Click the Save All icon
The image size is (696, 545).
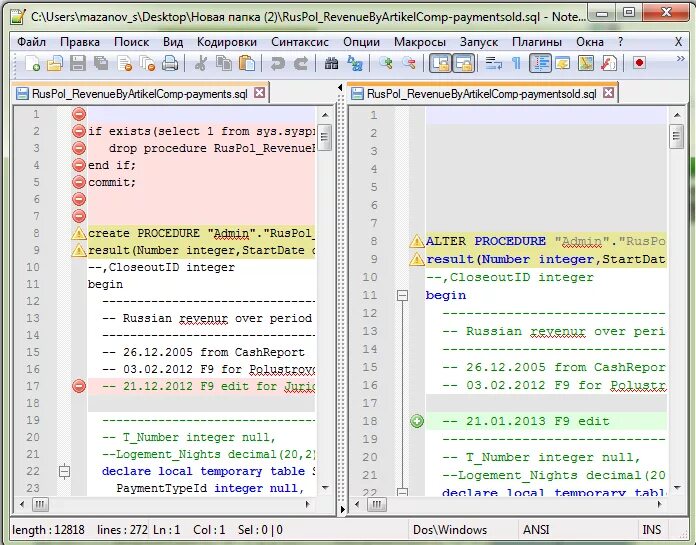(101, 63)
